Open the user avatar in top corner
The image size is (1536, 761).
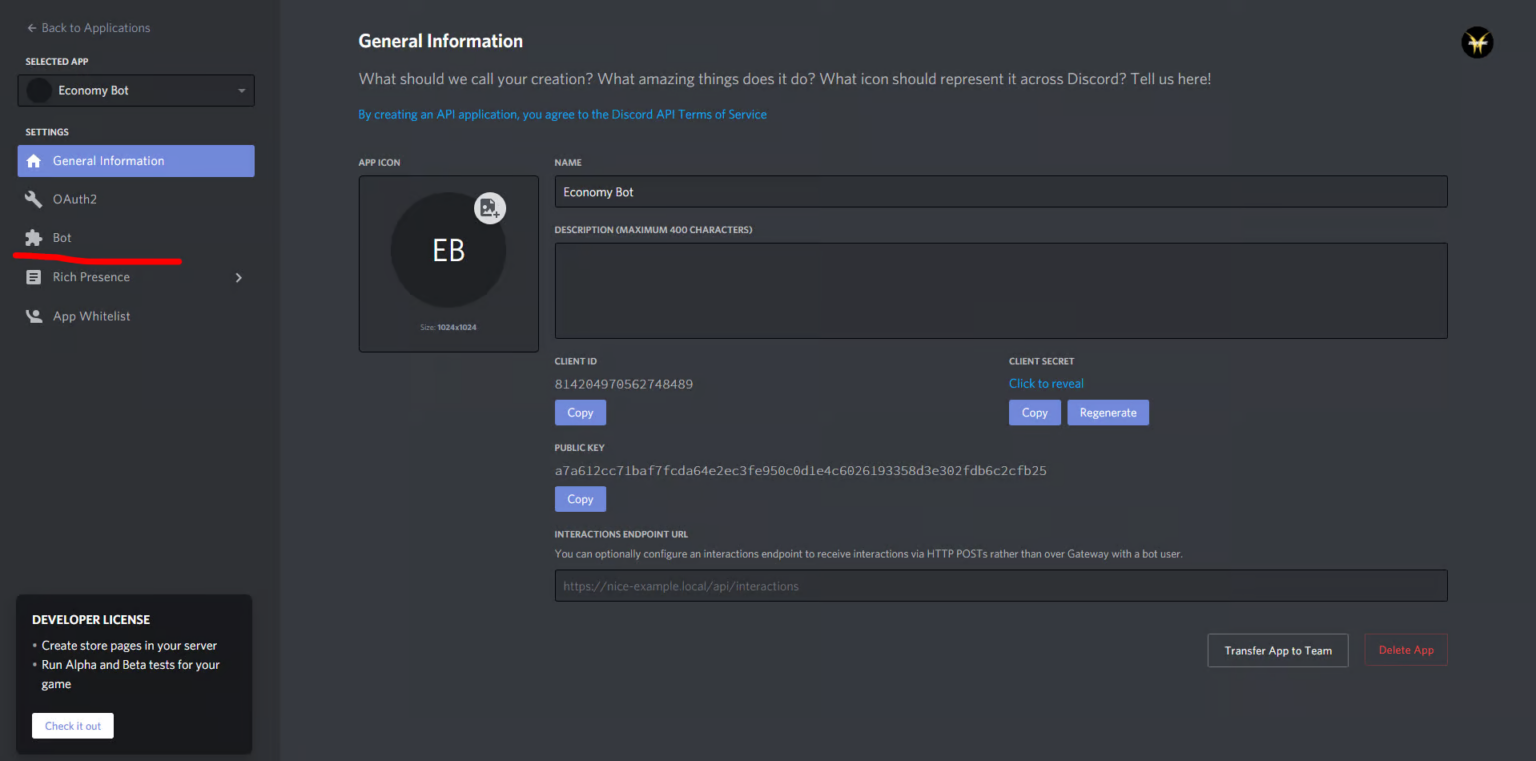coord(1476,43)
